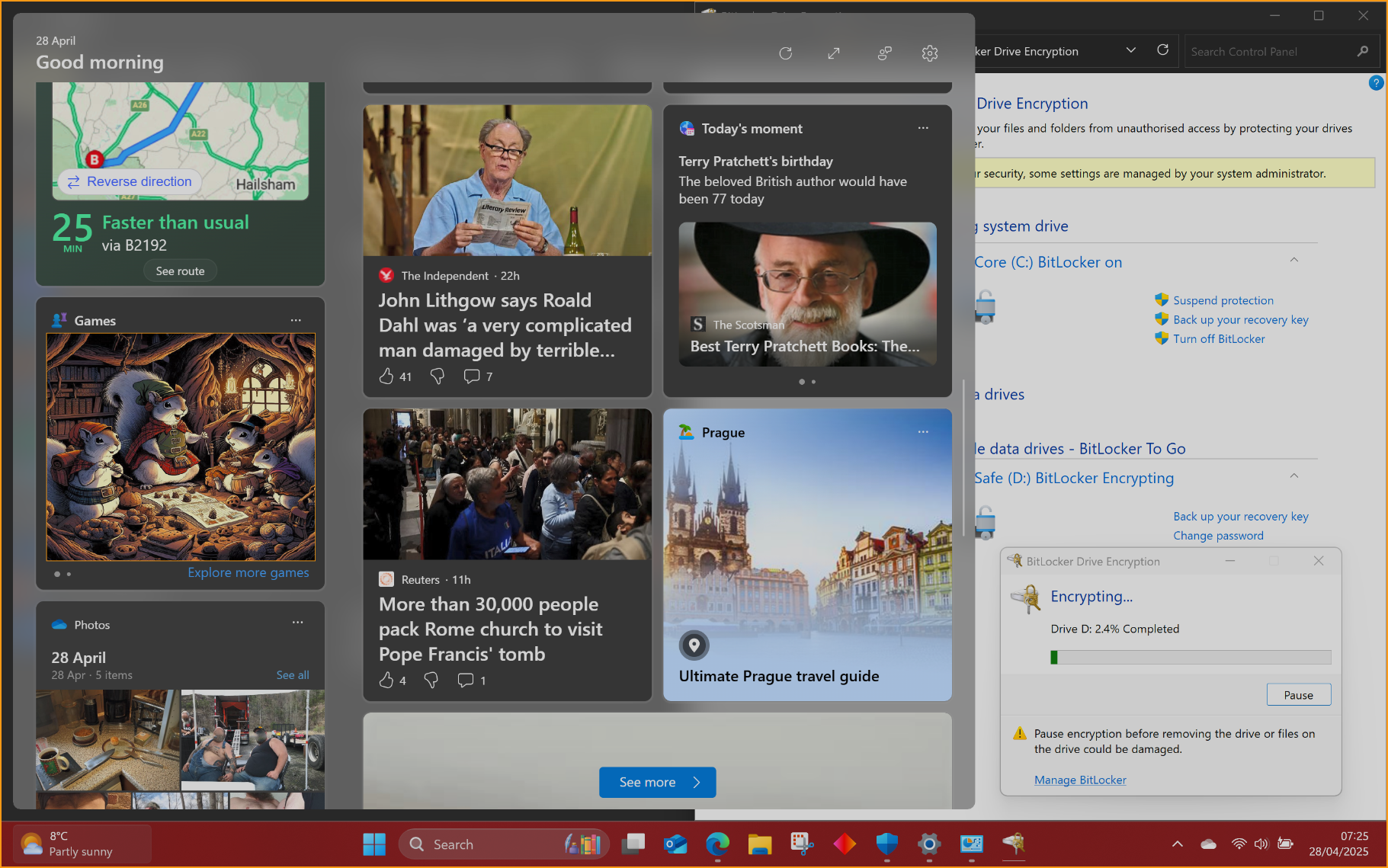Open Rome church Pope Francis headline

(490, 629)
